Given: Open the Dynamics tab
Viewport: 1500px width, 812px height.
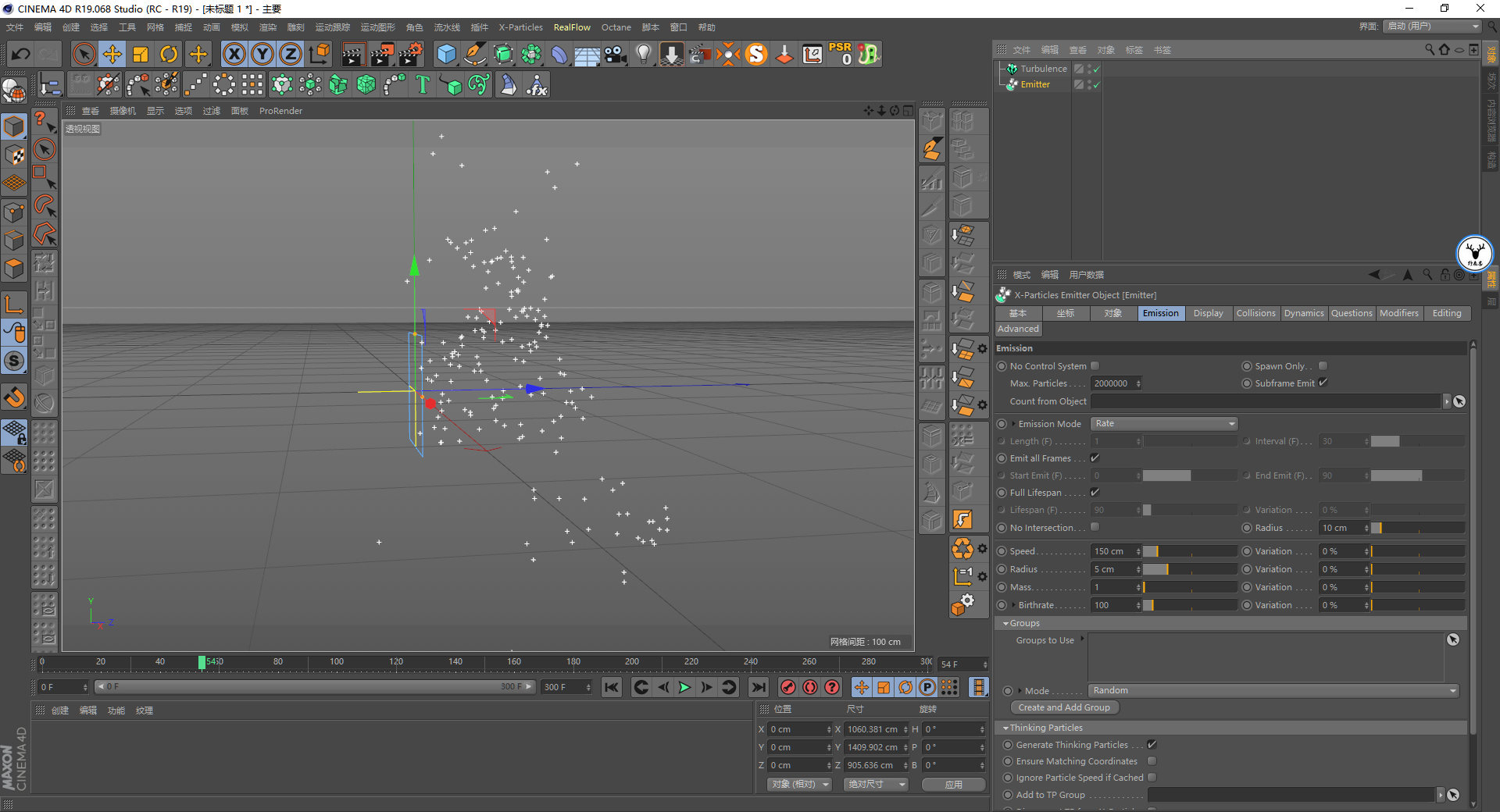Looking at the screenshot, I should tap(1304, 313).
